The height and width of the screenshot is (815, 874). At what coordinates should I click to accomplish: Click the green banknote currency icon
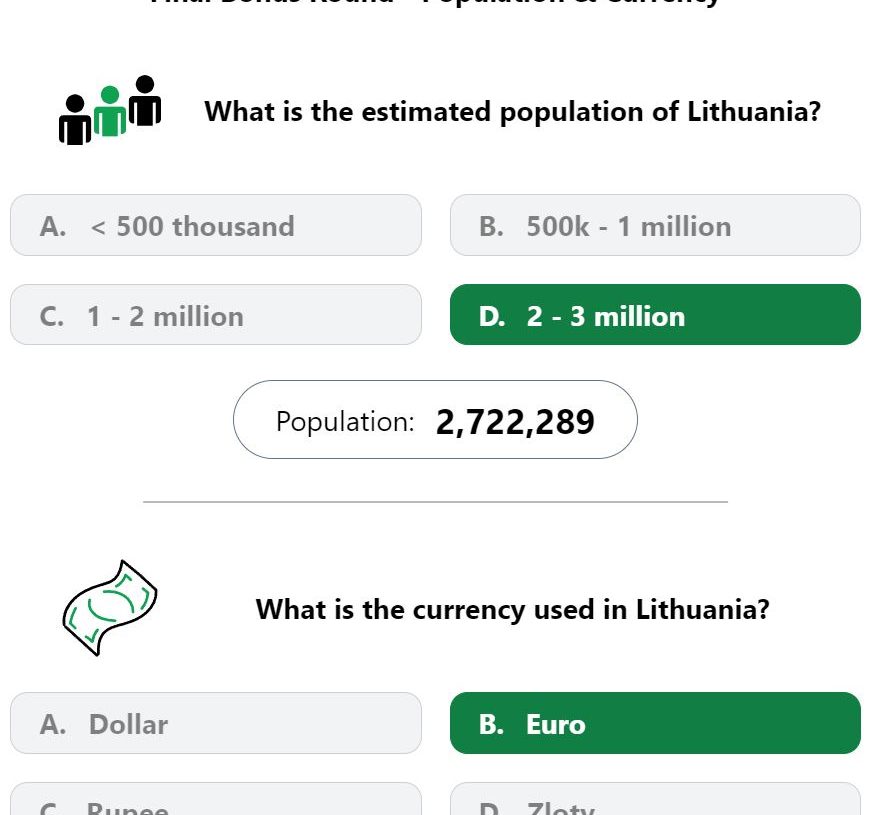click(110, 608)
